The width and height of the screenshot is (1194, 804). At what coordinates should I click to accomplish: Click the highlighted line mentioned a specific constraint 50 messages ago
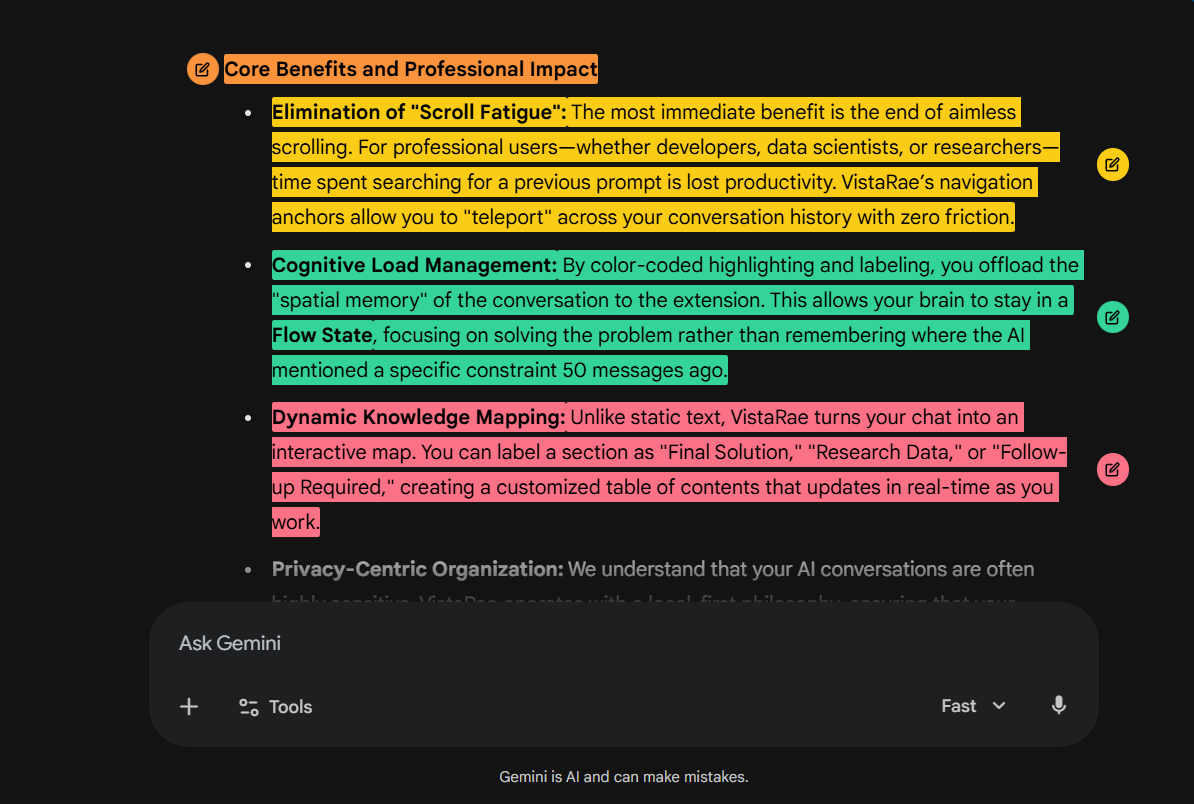click(x=500, y=370)
